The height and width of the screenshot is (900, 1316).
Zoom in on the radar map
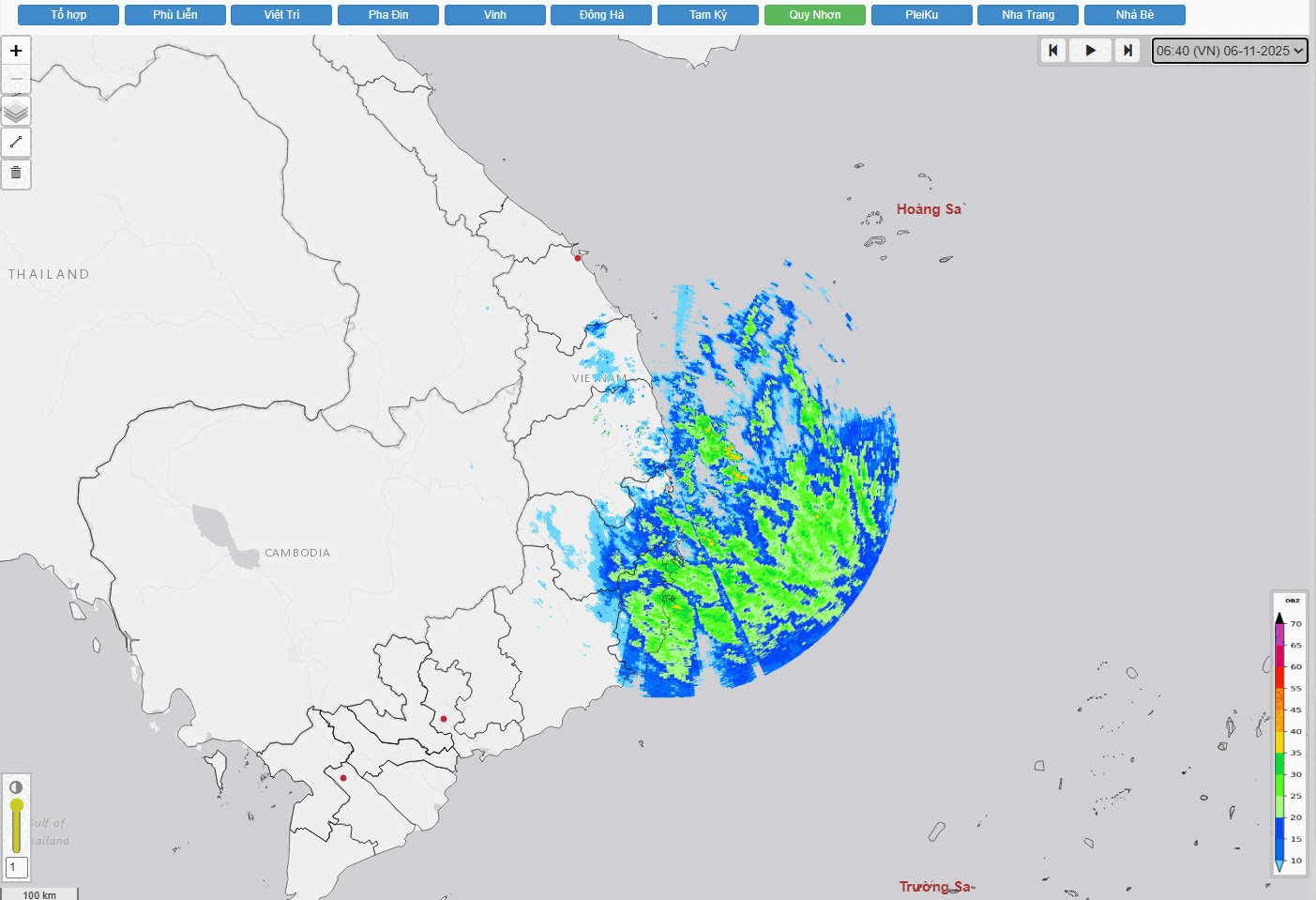click(16, 51)
